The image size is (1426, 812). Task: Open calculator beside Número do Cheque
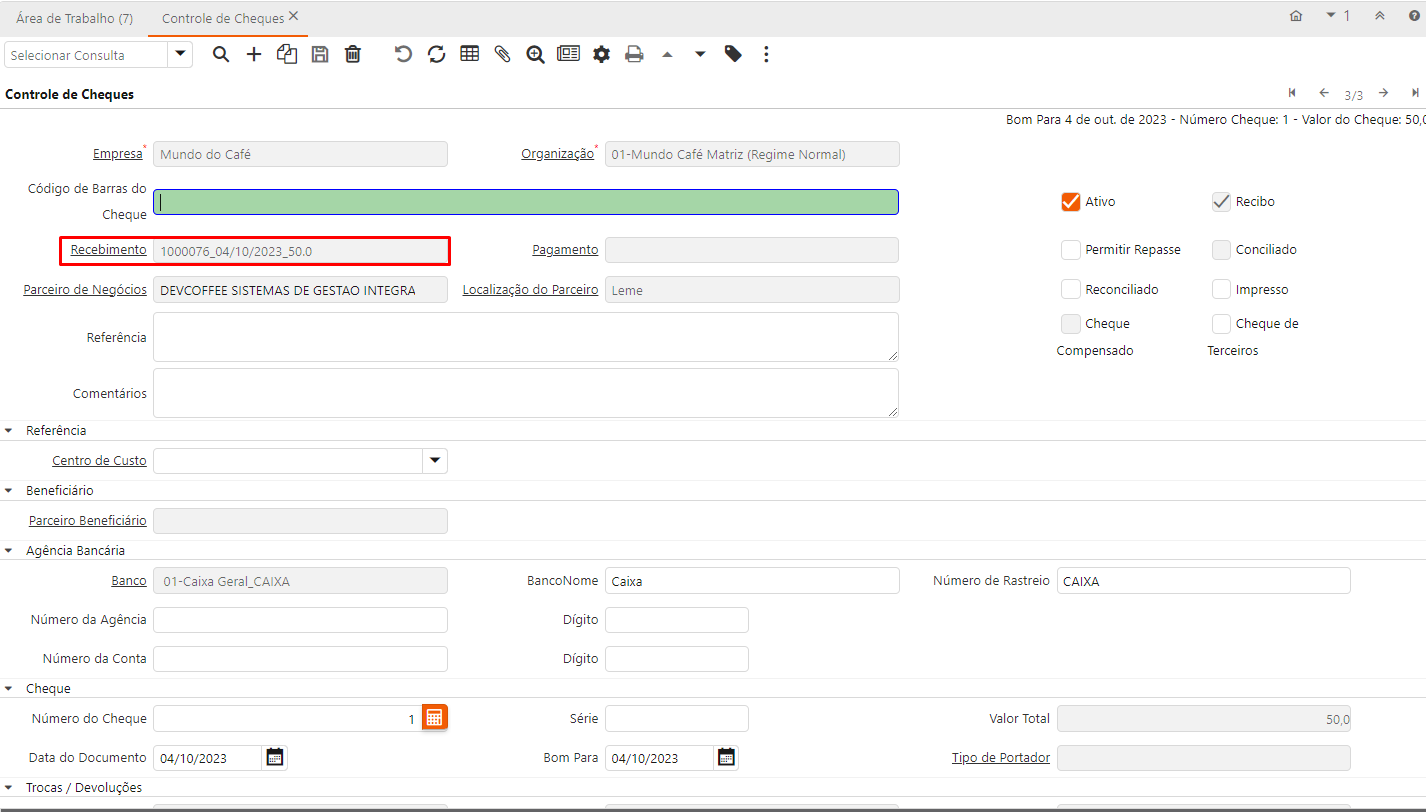point(434,718)
